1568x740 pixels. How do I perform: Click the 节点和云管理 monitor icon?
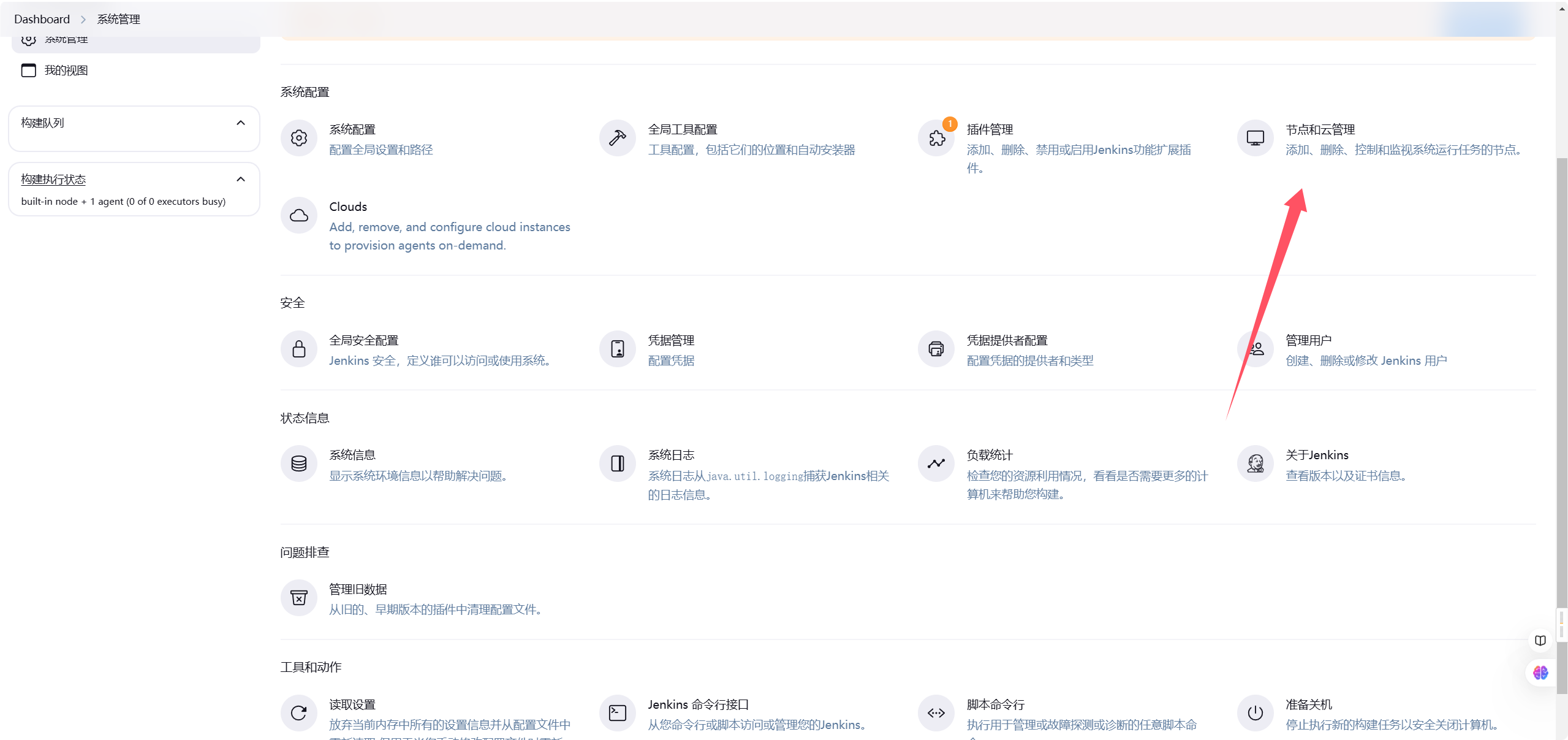pos(1255,138)
